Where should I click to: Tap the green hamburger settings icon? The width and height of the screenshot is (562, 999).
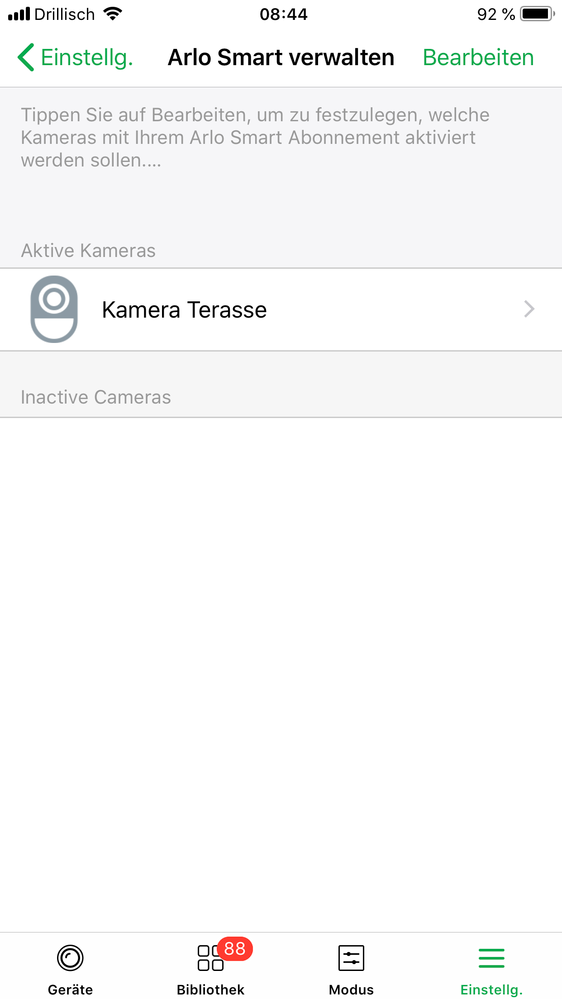coord(491,958)
